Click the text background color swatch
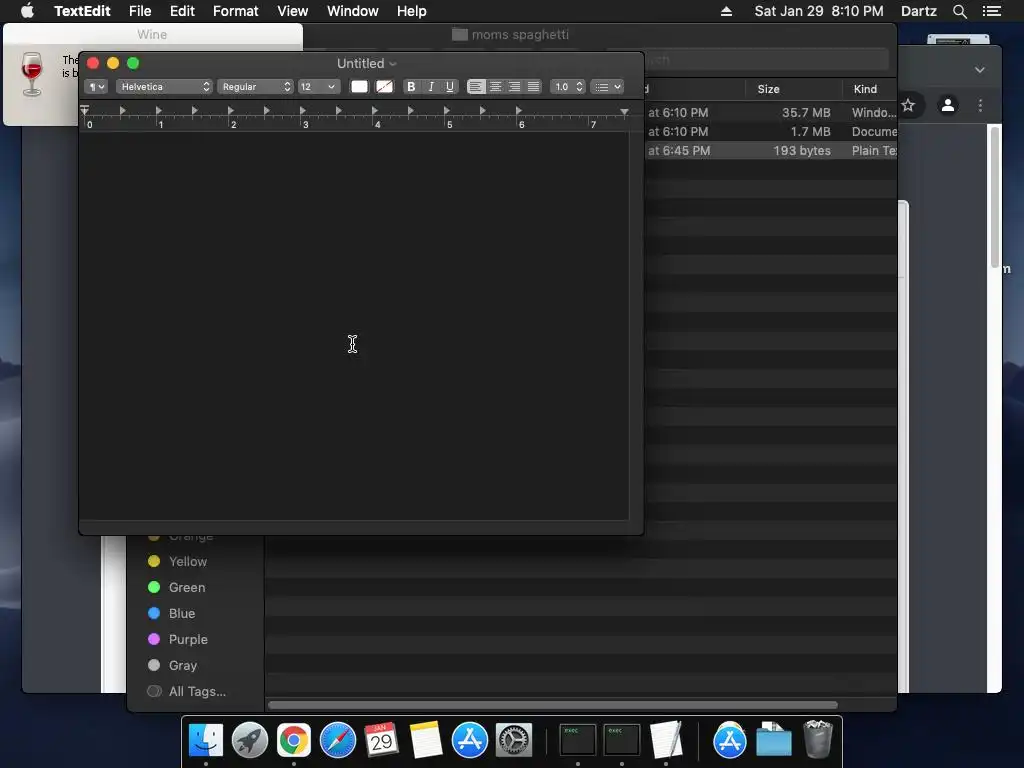1024x768 pixels. (x=385, y=87)
